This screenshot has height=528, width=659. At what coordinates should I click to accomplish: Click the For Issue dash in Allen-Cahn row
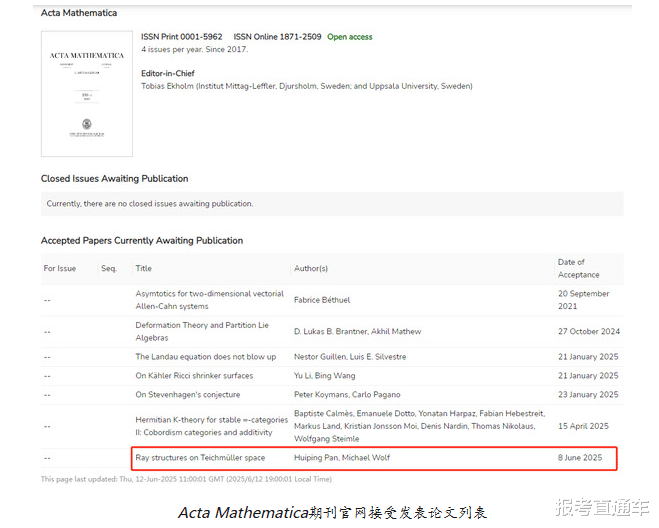click(x=47, y=300)
